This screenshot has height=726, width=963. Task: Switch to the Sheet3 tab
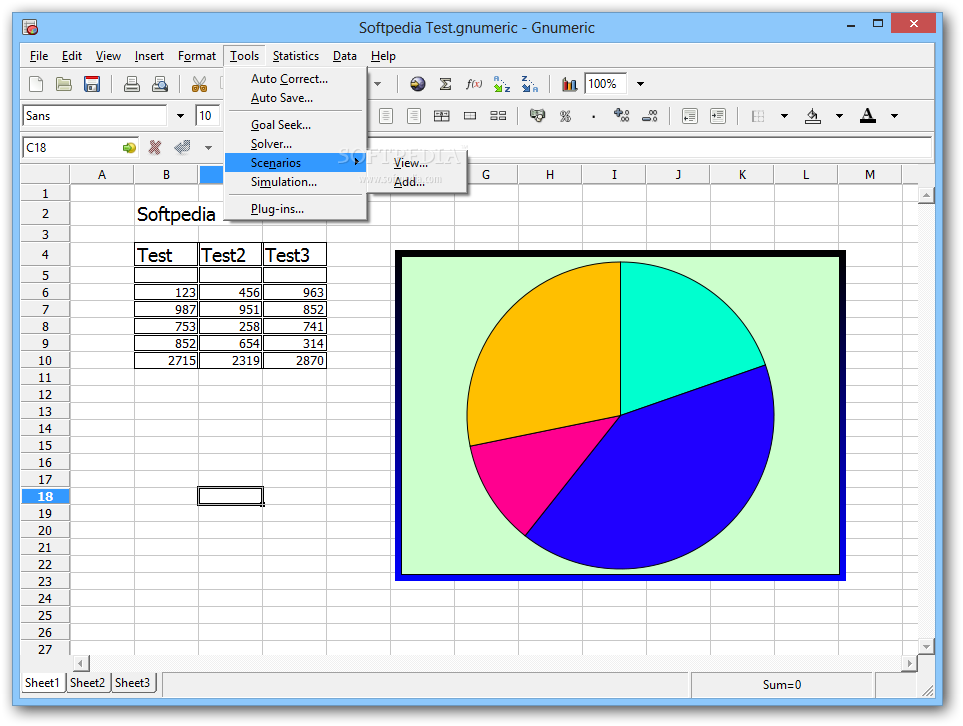point(133,683)
